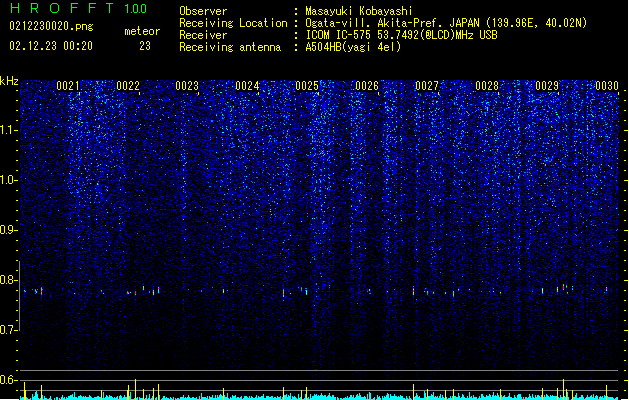Click the 0.9 kHz axis label
Image resolution: width=629 pixels, height=400 pixels.
tap(9, 230)
